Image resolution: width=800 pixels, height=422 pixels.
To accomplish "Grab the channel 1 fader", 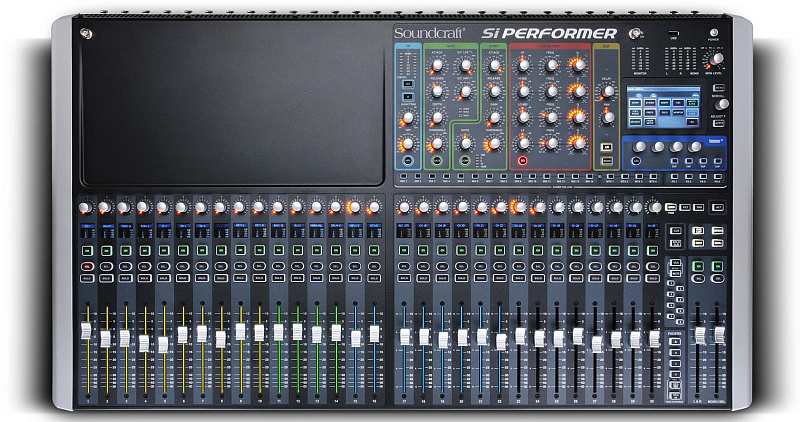I will [x=86, y=331].
